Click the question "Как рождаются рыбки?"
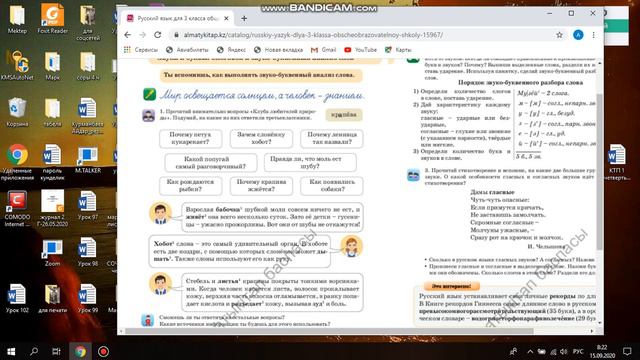The height and width of the screenshot is (360, 640). 191,186
